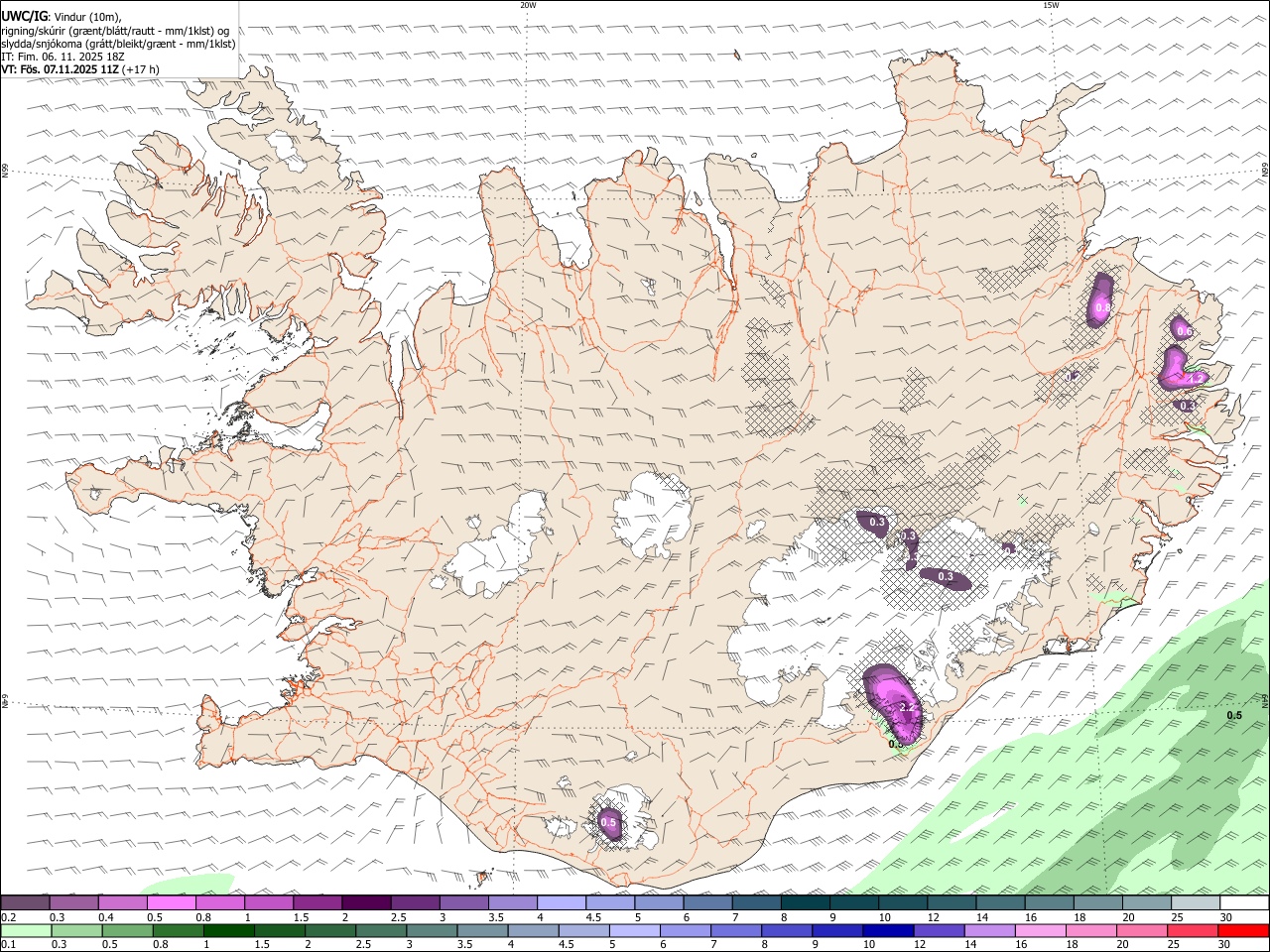1270x952 pixels.
Task: Click the '30' label under top legend
Action: (1226, 917)
